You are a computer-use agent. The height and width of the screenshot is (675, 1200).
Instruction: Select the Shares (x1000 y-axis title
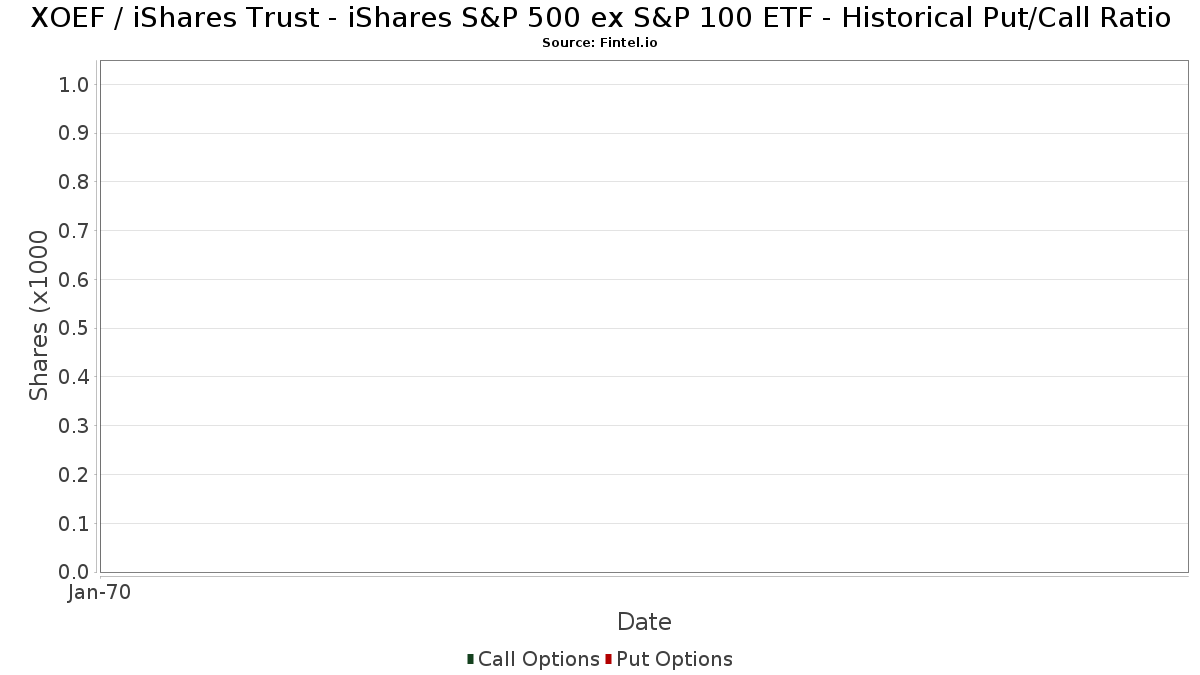tap(39, 315)
